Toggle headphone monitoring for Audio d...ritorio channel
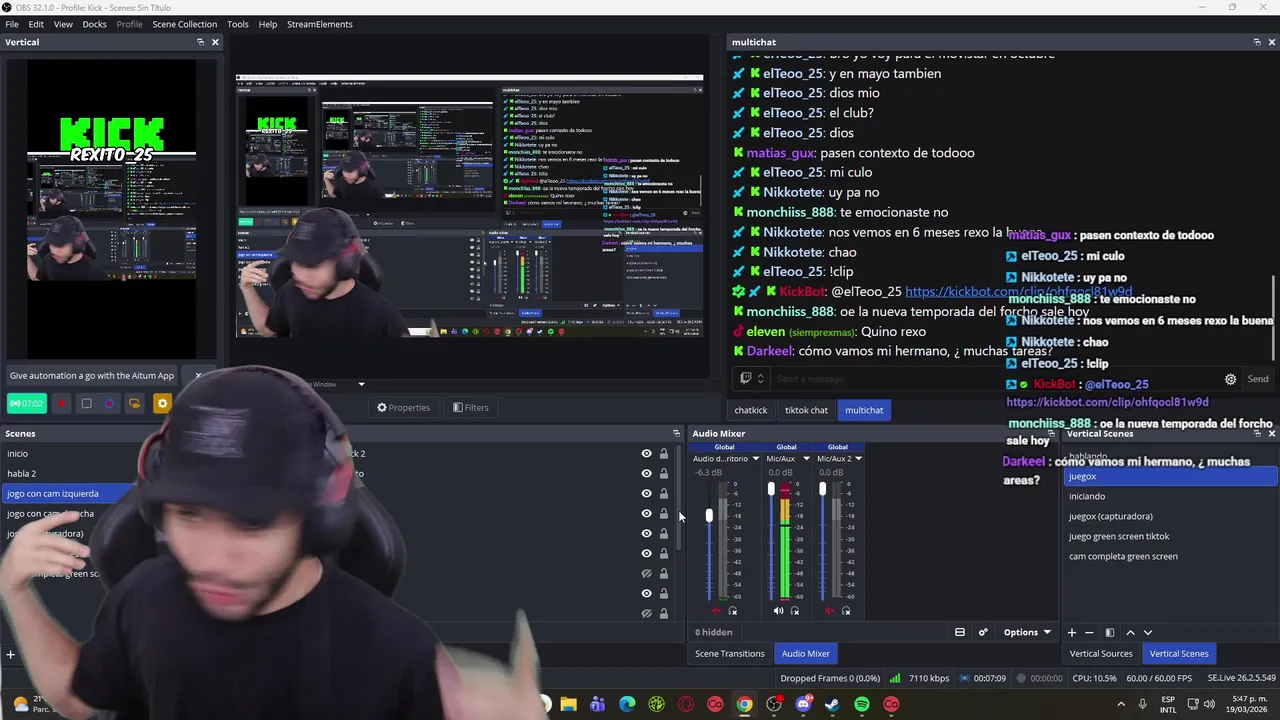 click(x=733, y=610)
